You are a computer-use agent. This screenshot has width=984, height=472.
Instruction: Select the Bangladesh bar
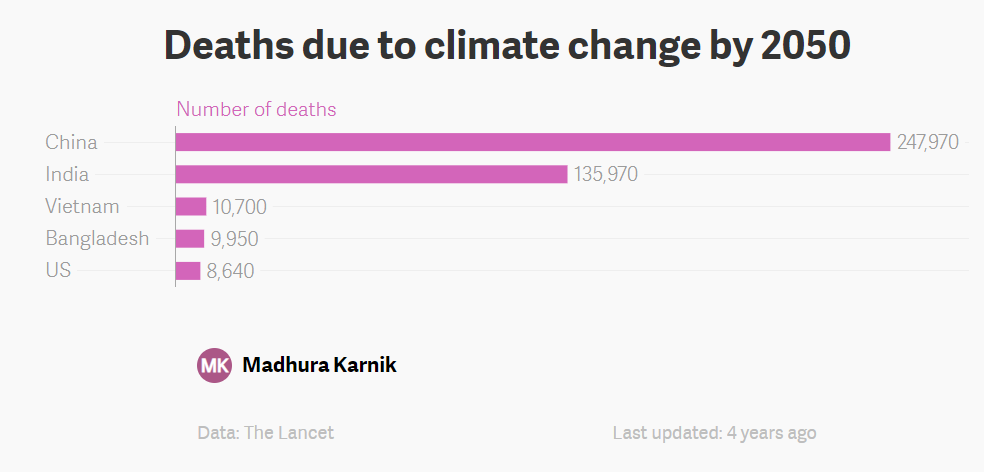point(190,238)
